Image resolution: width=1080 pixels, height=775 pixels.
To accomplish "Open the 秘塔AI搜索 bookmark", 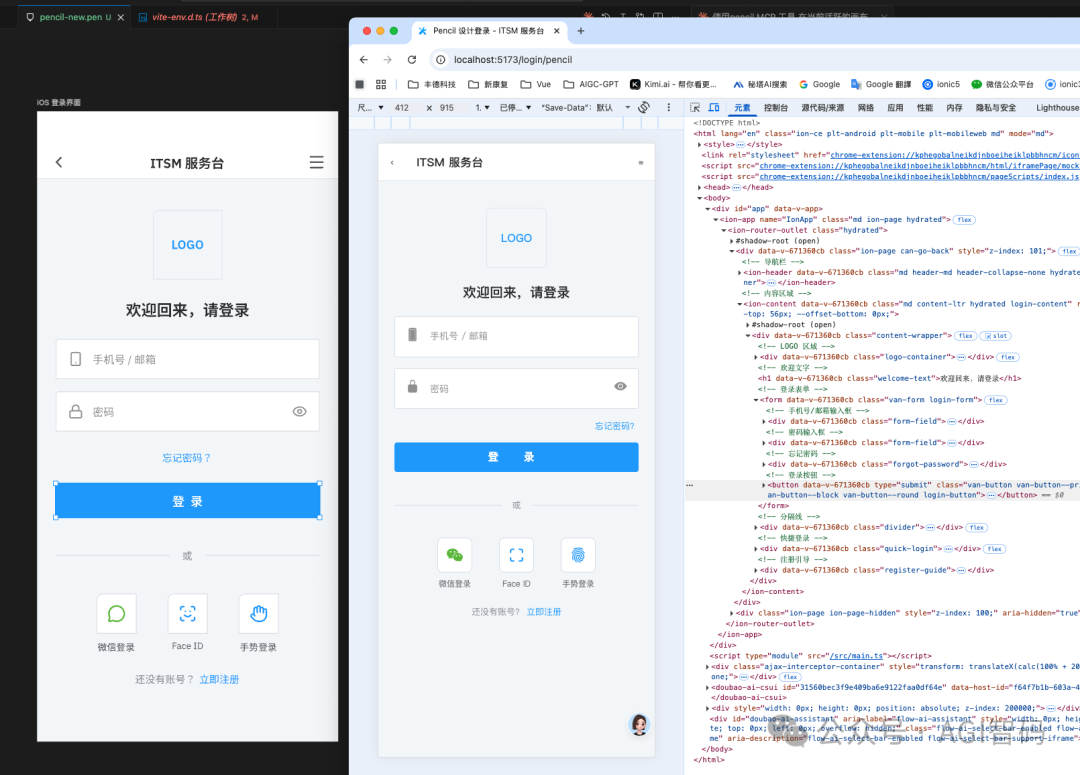I will (760, 84).
